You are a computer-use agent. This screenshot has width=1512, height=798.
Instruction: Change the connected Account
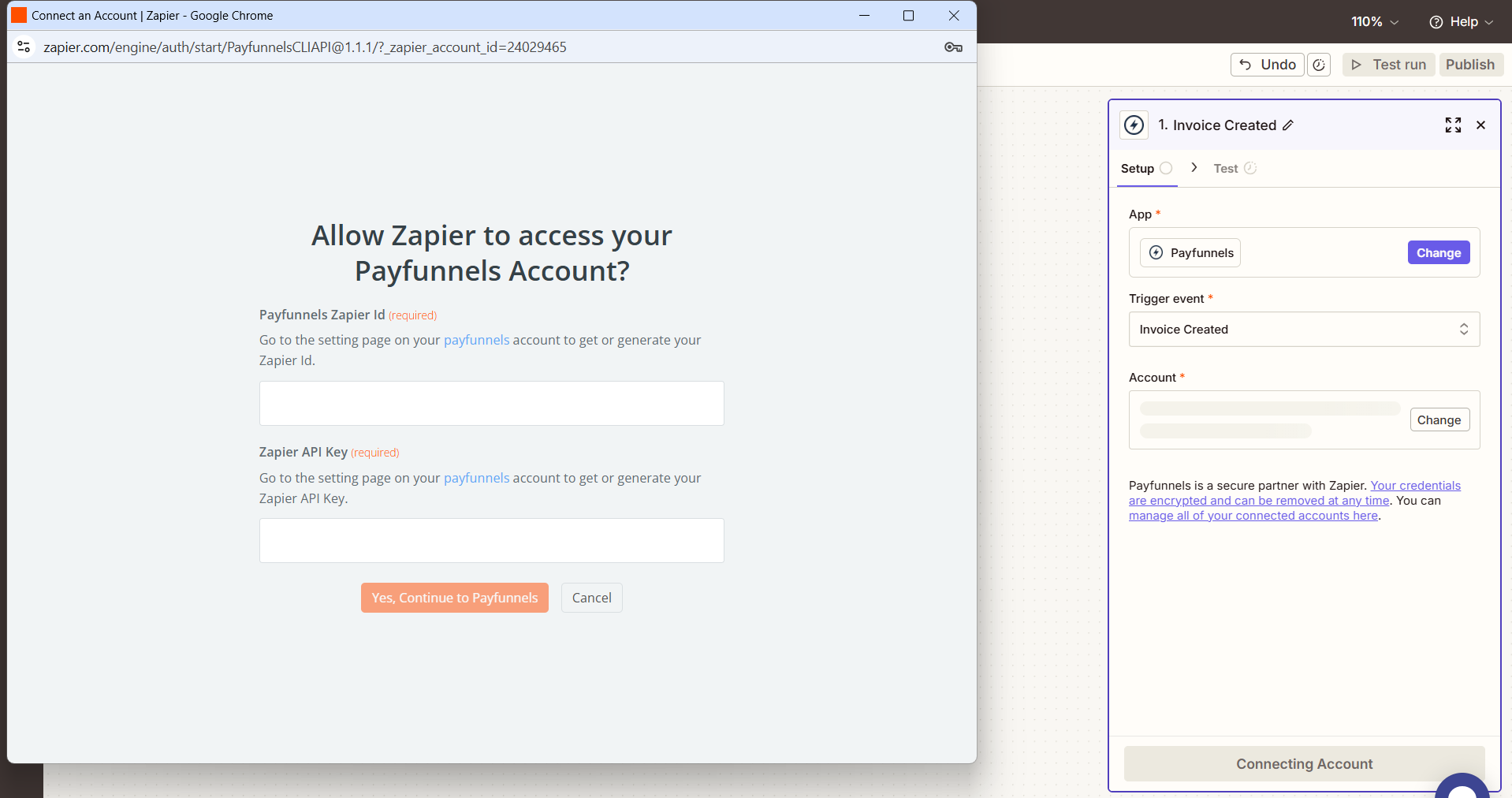[1439, 420]
